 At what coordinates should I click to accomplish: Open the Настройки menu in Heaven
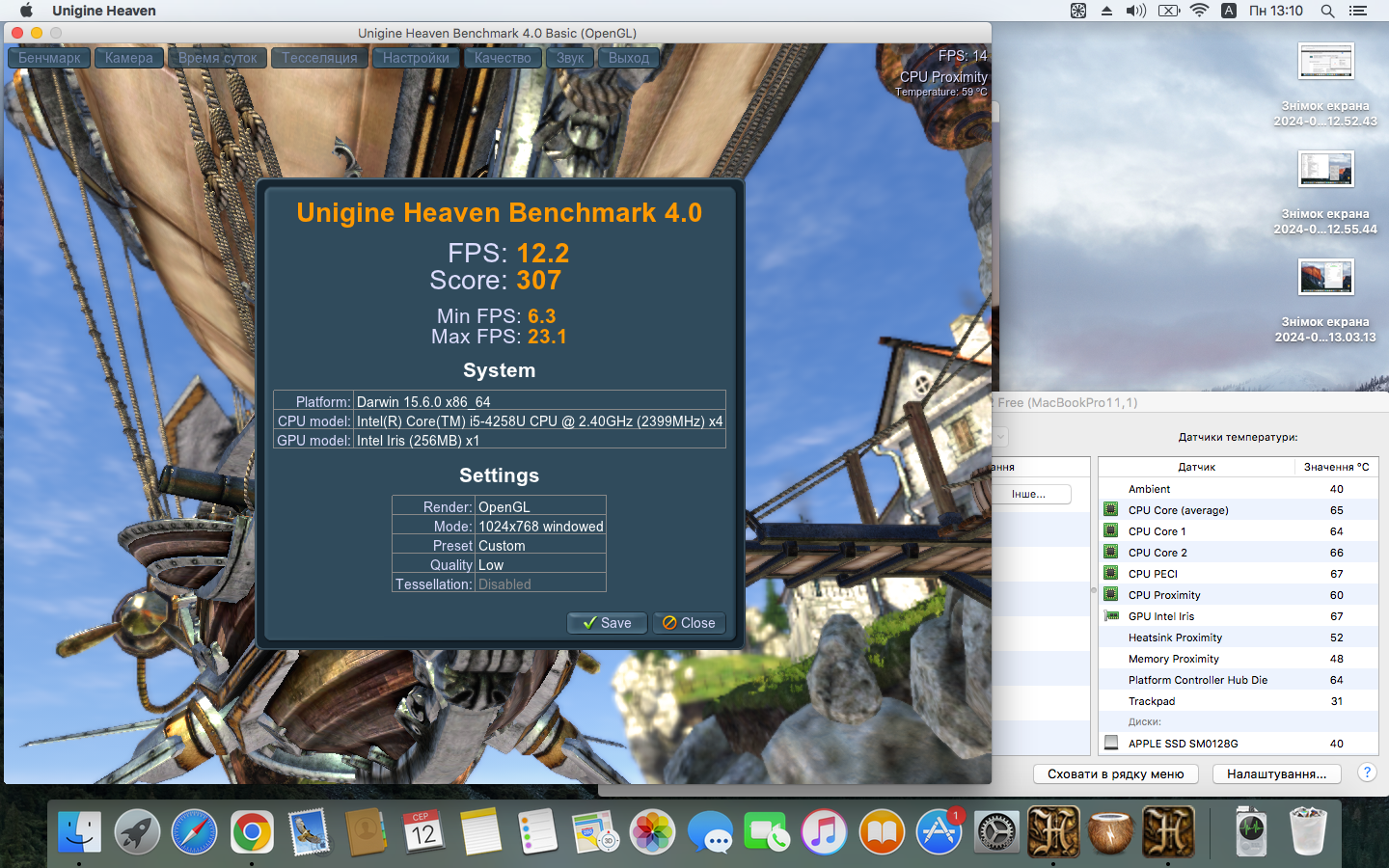(x=416, y=58)
